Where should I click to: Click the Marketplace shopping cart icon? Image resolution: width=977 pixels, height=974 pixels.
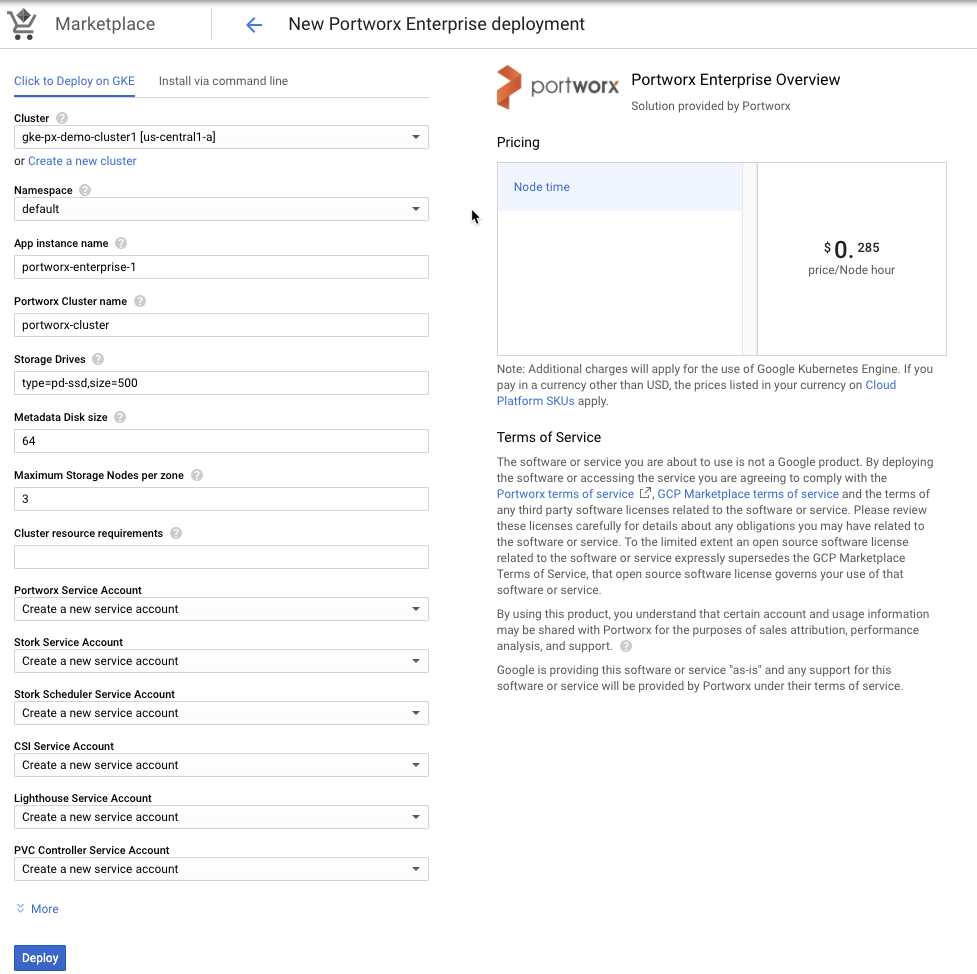coord(22,24)
